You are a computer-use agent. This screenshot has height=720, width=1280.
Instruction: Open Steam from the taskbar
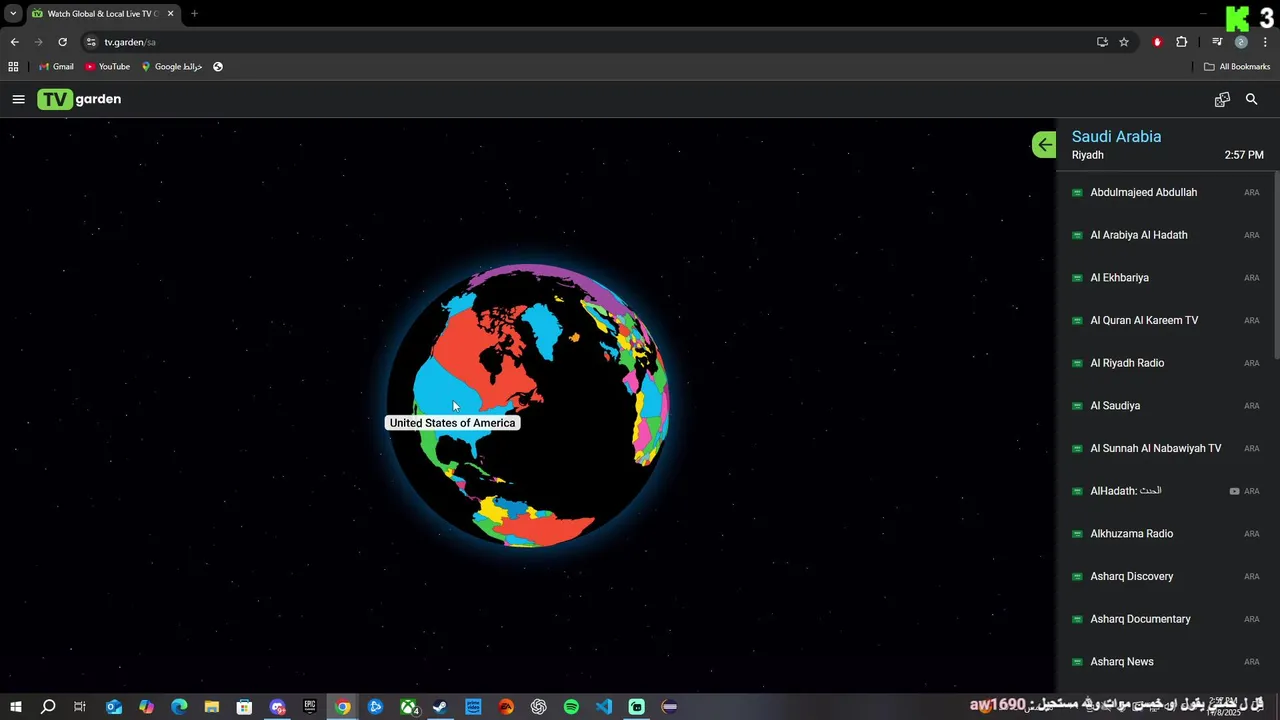[x=440, y=707]
